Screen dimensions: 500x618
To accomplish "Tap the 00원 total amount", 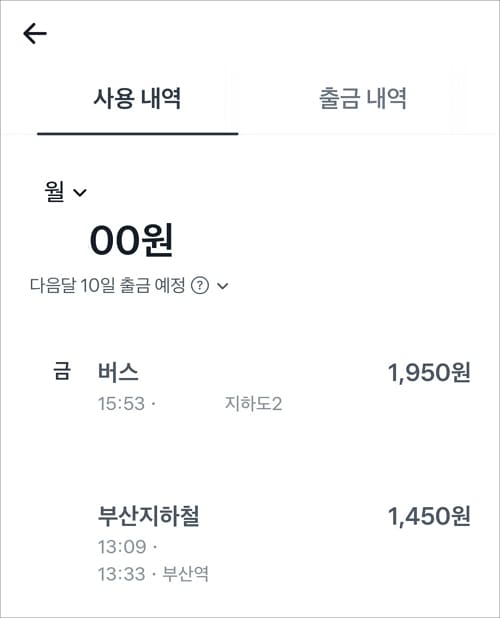I will pos(131,240).
